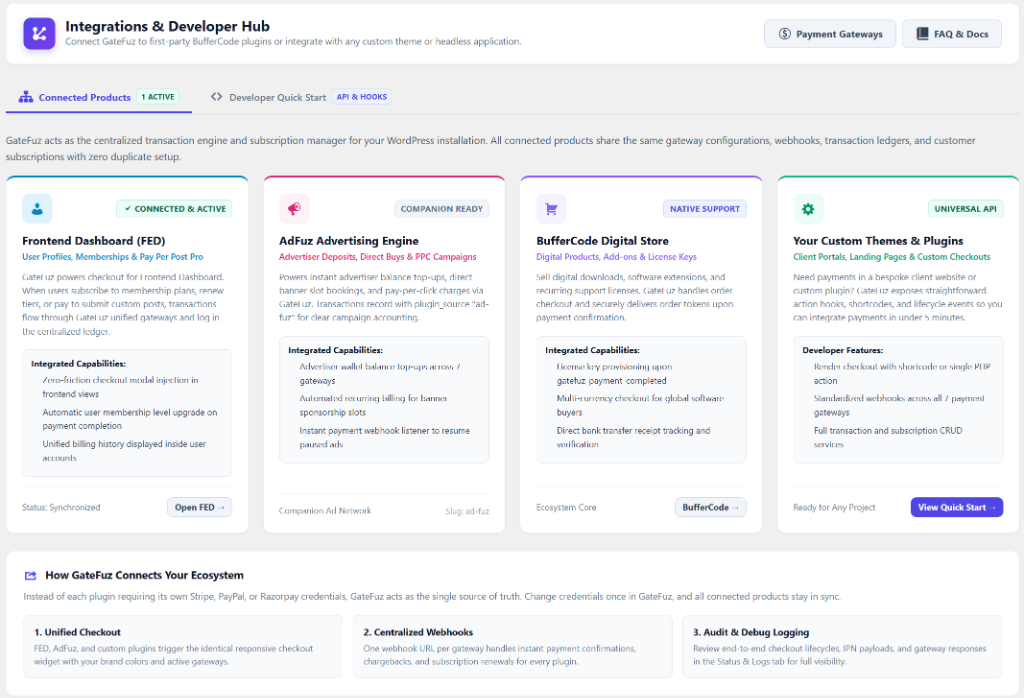Screen dimensions: 1024x698
Task: Click Status: Synchronized text
Action: [x=61, y=507]
